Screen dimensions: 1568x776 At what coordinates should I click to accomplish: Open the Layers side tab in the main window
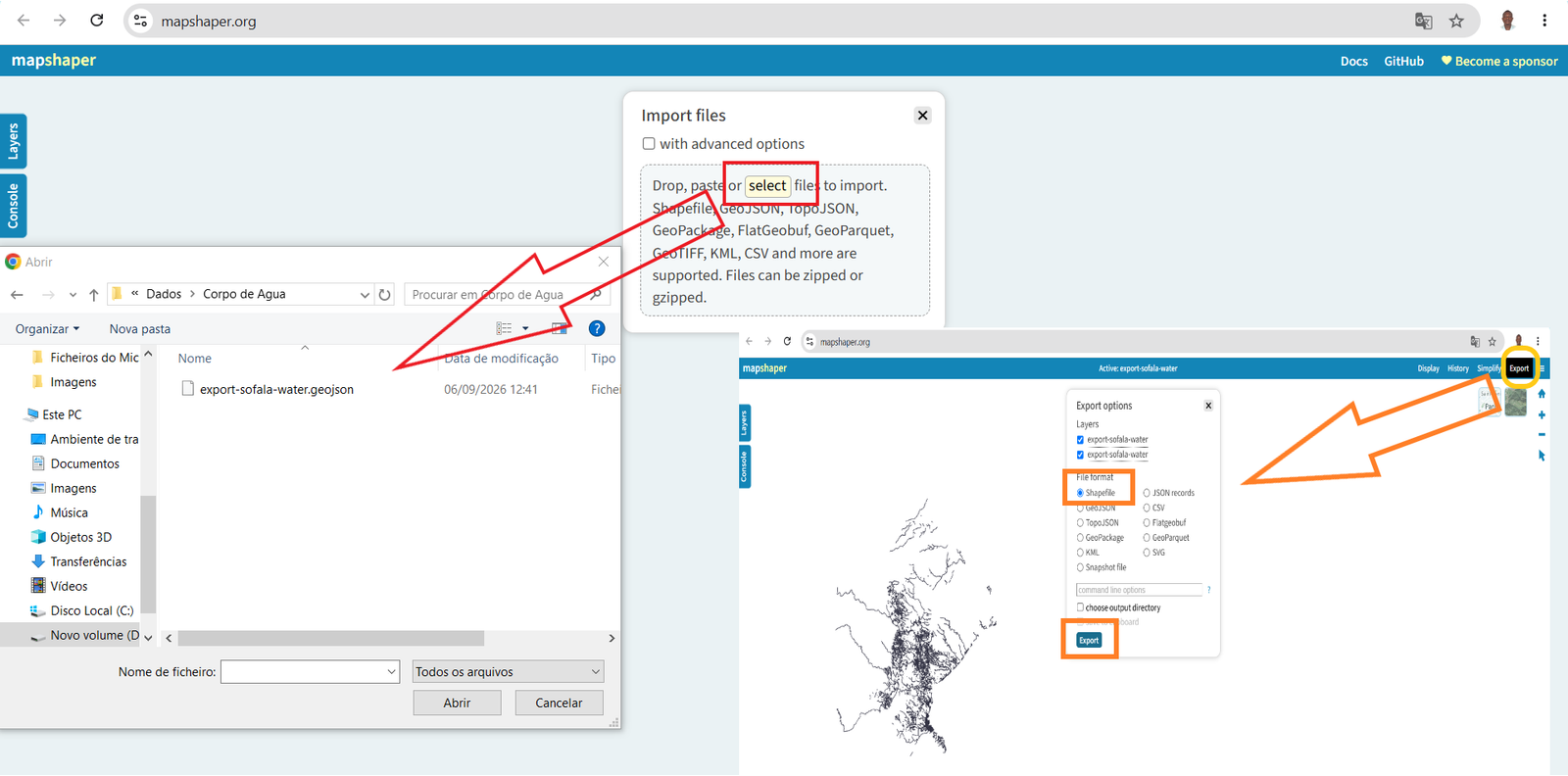(14, 141)
